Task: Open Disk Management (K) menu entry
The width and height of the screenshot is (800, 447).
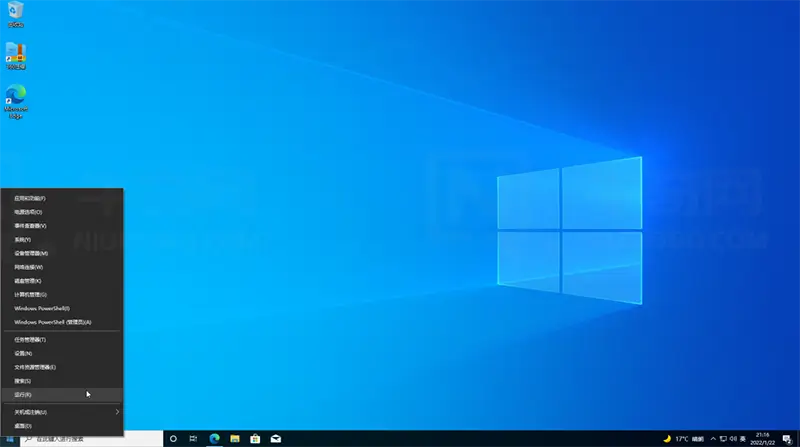Action: (x=62, y=281)
